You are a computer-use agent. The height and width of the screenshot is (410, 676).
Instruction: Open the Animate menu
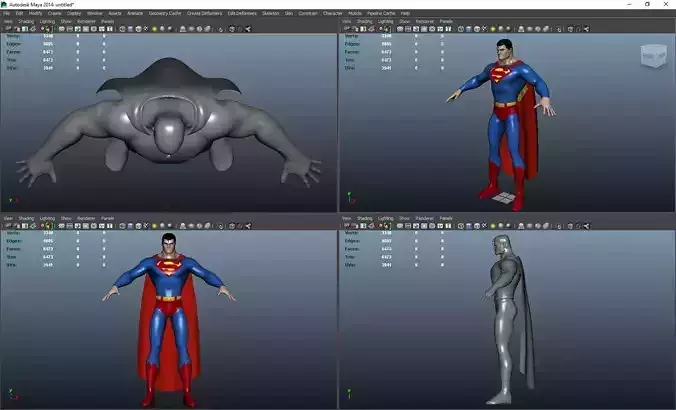click(135, 13)
